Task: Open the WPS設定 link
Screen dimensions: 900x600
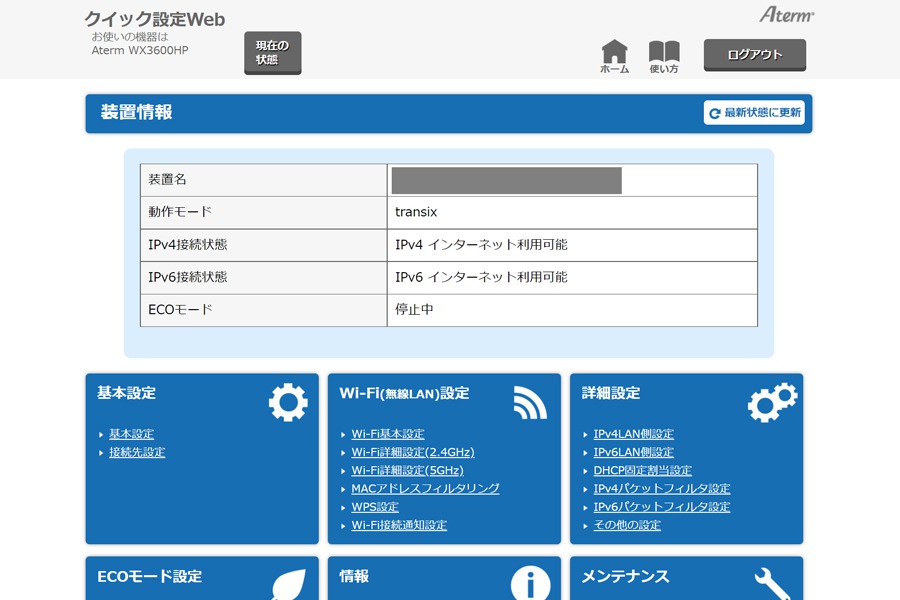Action: click(x=375, y=507)
